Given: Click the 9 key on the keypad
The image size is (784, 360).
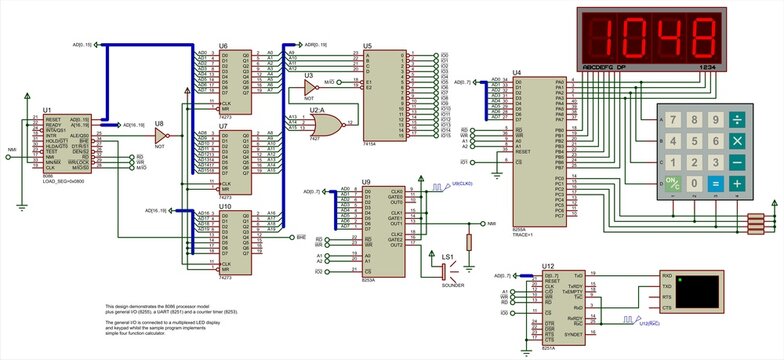Looking at the screenshot, I should (x=716, y=120).
